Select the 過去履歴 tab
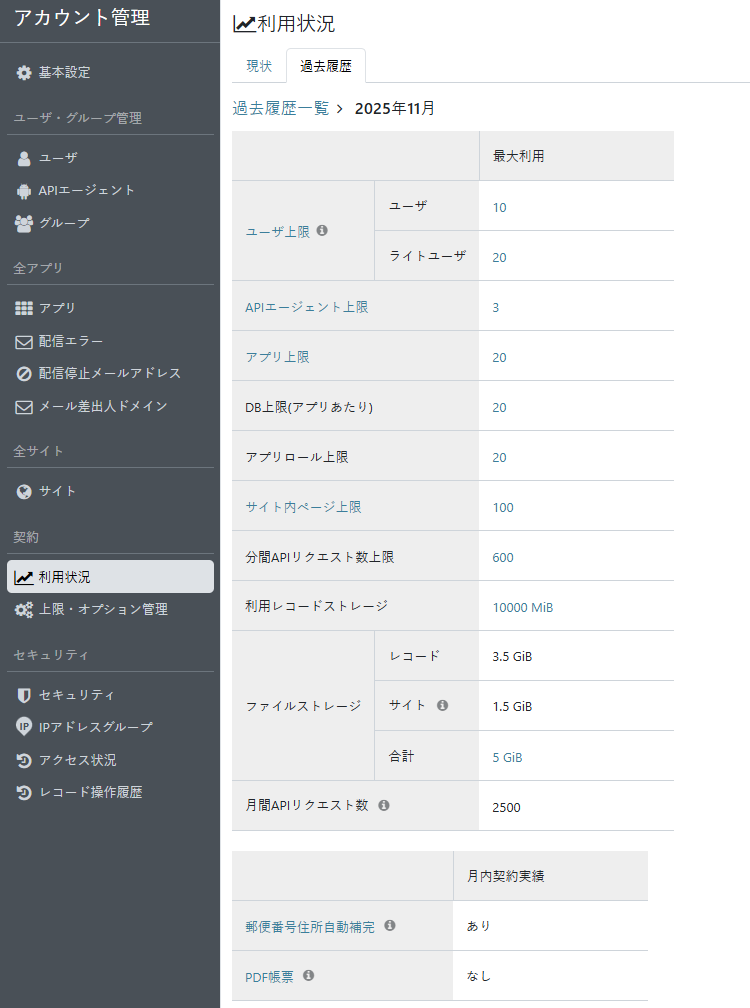750x1008 pixels. [325, 66]
